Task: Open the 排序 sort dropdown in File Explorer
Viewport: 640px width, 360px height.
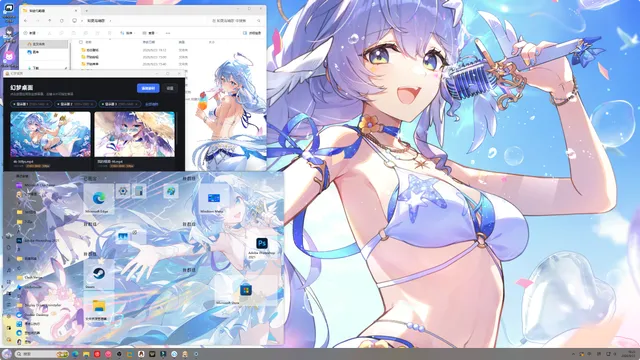Action: click(127, 33)
